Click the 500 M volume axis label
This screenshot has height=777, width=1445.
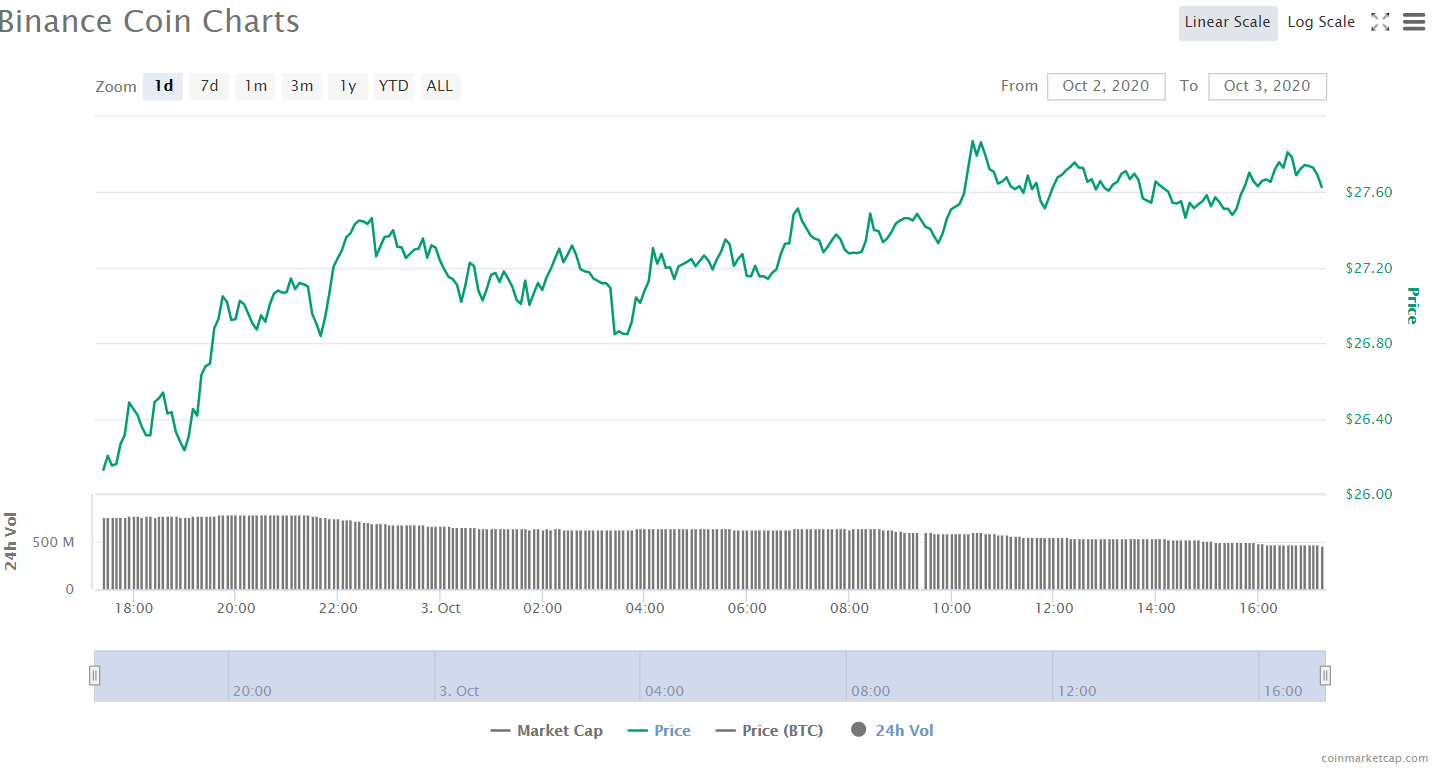[x=54, y=542]
